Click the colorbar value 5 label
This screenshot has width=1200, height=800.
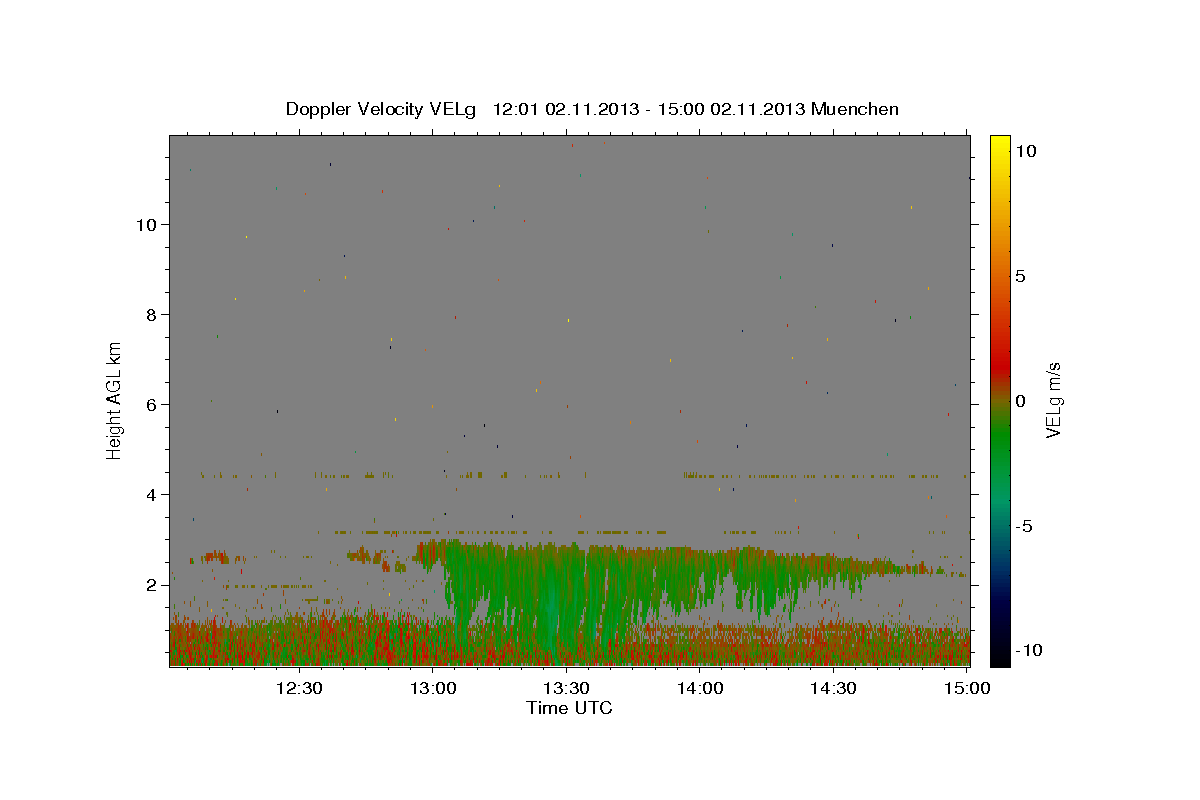tap(1021, 276)
